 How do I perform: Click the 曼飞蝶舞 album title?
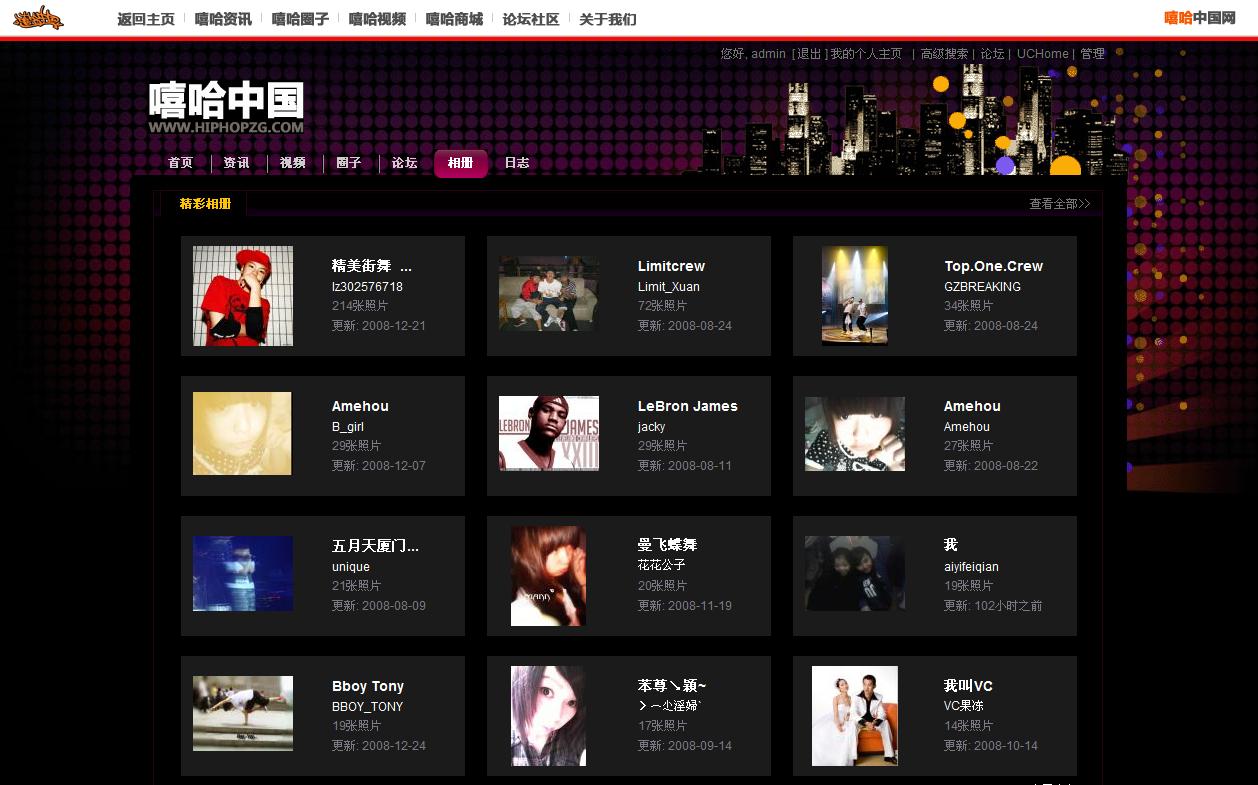click(667, 545)
